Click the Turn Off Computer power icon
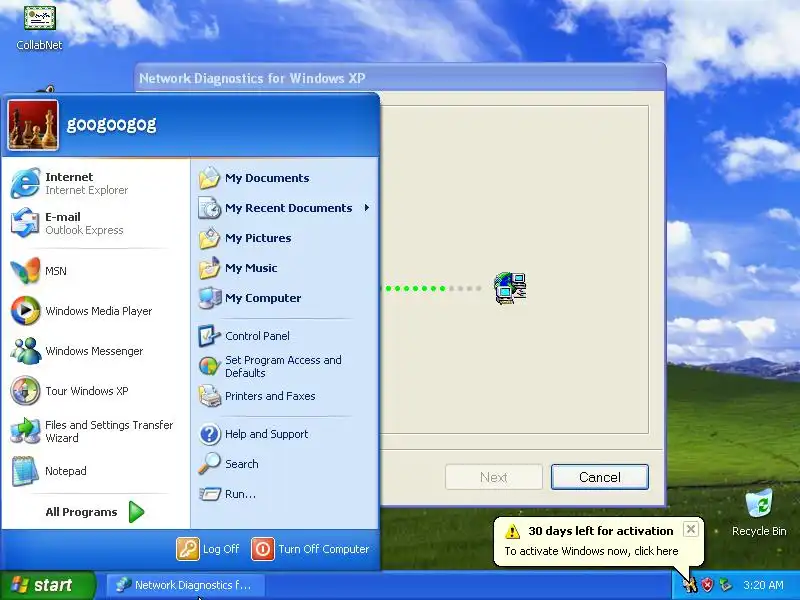The height and width of the screenshot is (600, 800). pyautogui.click(x=263, y=549)
